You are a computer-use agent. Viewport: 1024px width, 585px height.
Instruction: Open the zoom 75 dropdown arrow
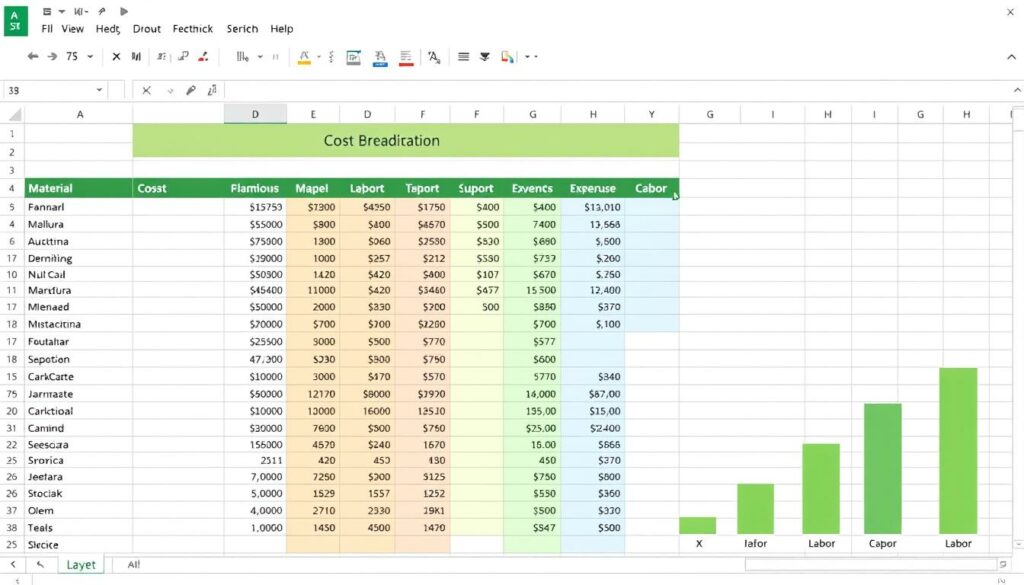pyautogui.click(x=90, y=57)
